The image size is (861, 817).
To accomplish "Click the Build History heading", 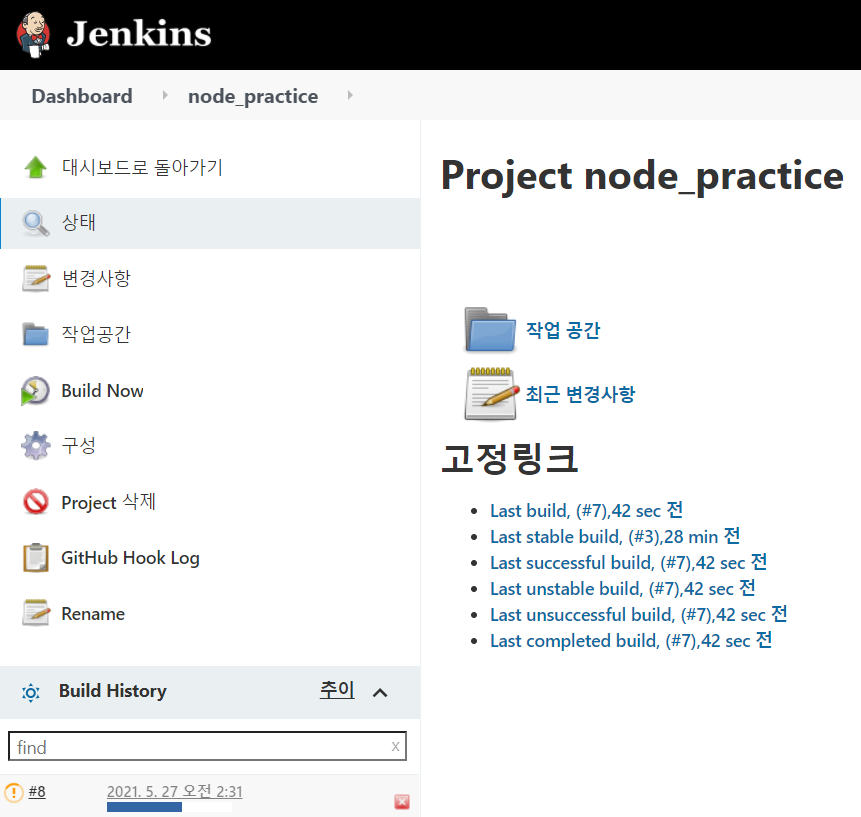I will (113, 691).
